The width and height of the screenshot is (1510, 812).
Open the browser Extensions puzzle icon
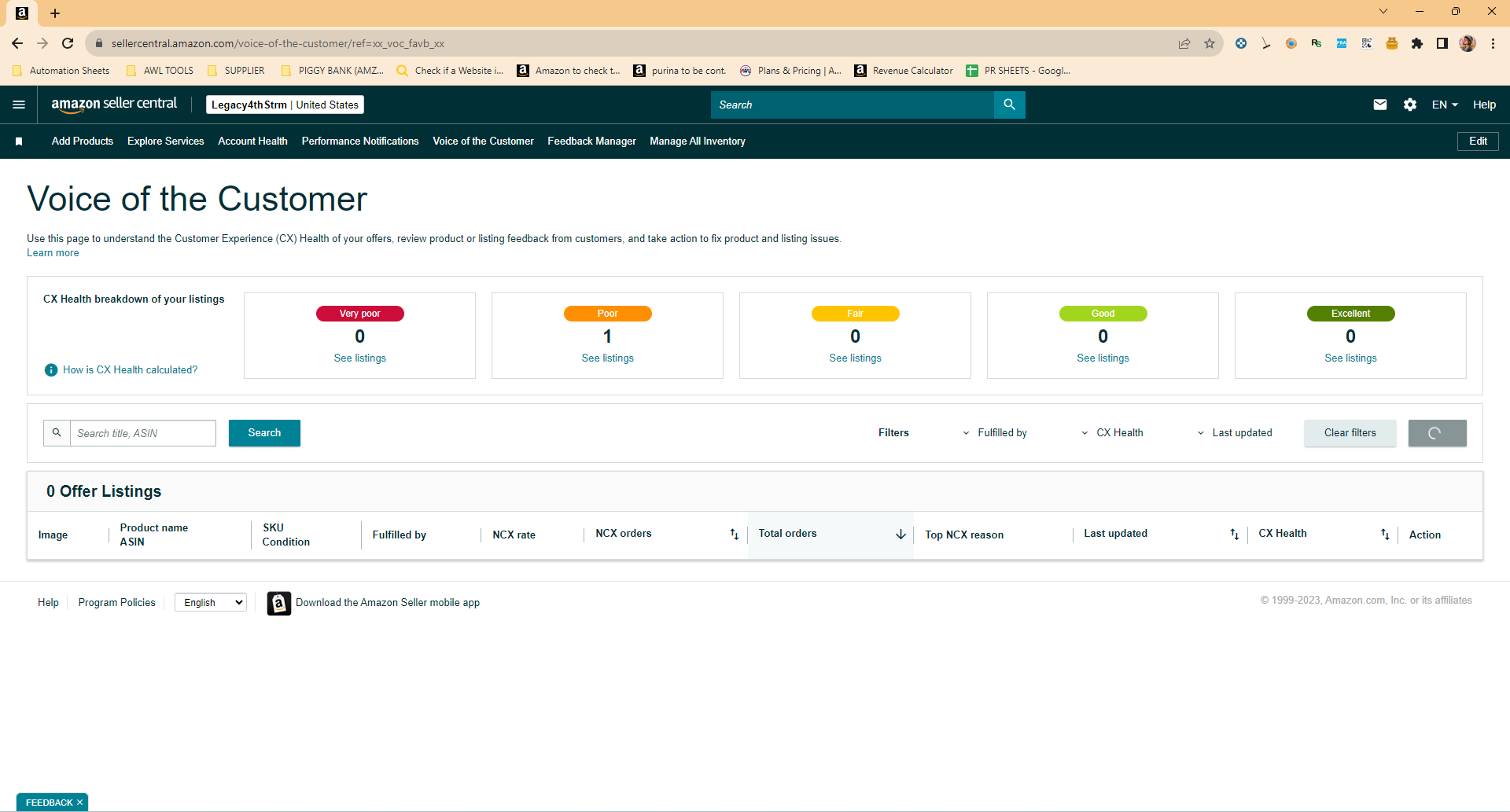[x=1417, y=43]
